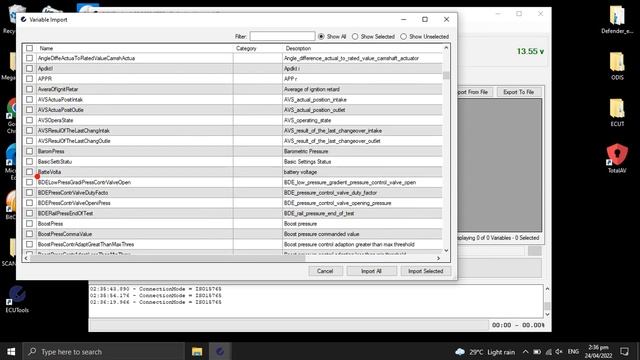The height and width of the screenshot is (360, 640).
Task: Click Import From File in main window
Action: click(474, 92)
